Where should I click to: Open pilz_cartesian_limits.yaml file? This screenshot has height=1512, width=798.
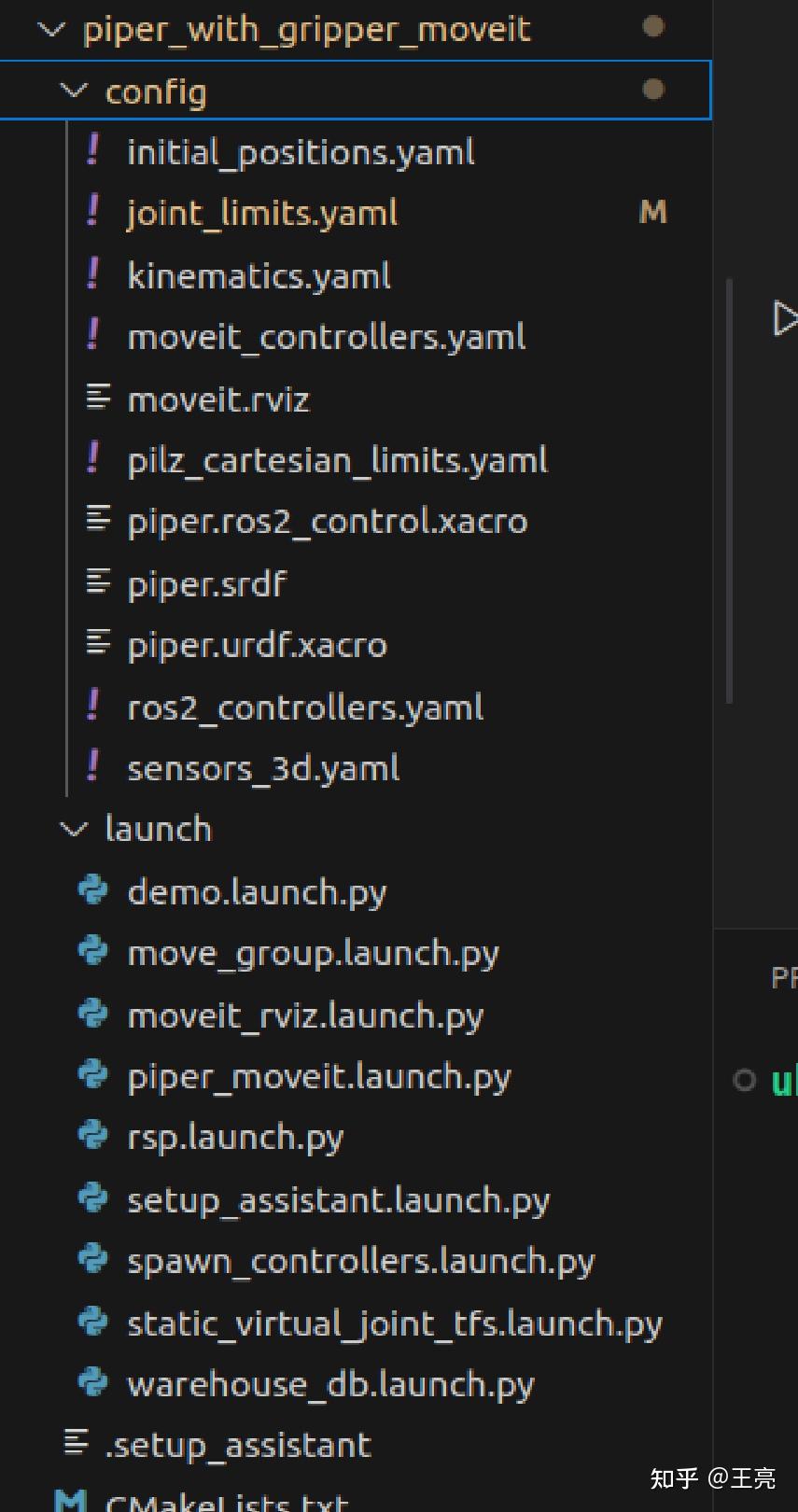pos(337,460)
